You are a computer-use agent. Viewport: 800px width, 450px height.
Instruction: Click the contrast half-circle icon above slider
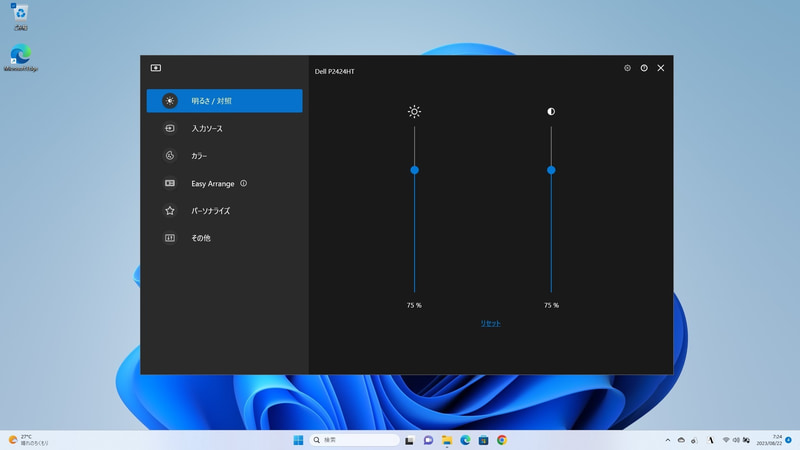point(551,111)
